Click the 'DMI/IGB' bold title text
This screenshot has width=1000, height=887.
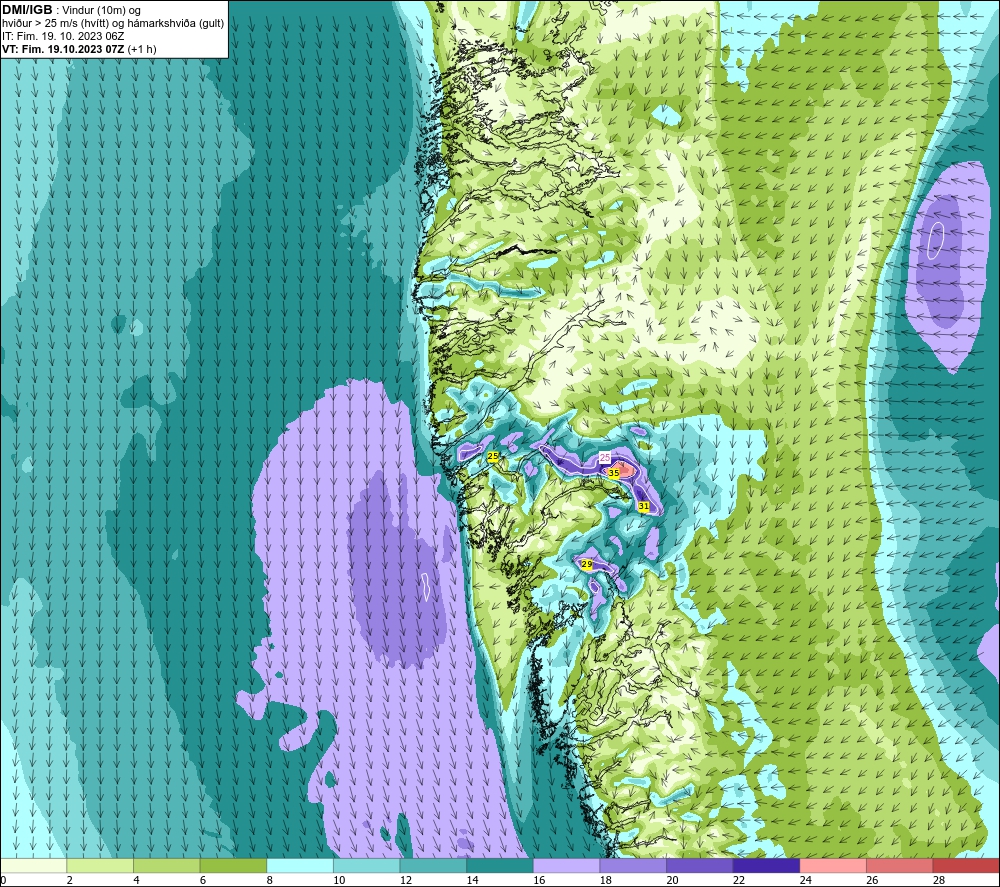(27, 10)
